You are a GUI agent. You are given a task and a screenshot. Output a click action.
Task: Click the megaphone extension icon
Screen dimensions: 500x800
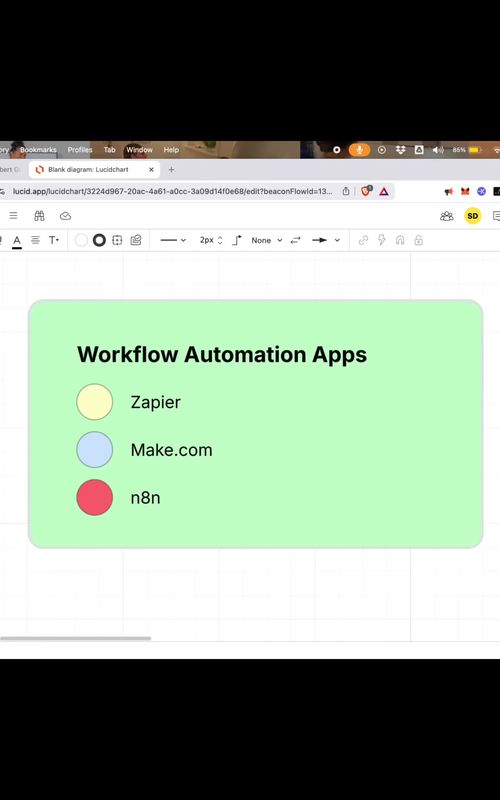point(448,192)
